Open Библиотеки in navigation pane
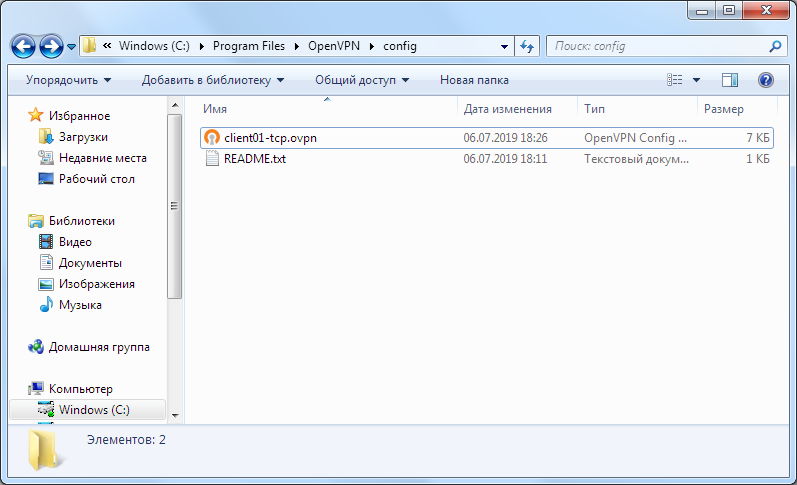 82,221
